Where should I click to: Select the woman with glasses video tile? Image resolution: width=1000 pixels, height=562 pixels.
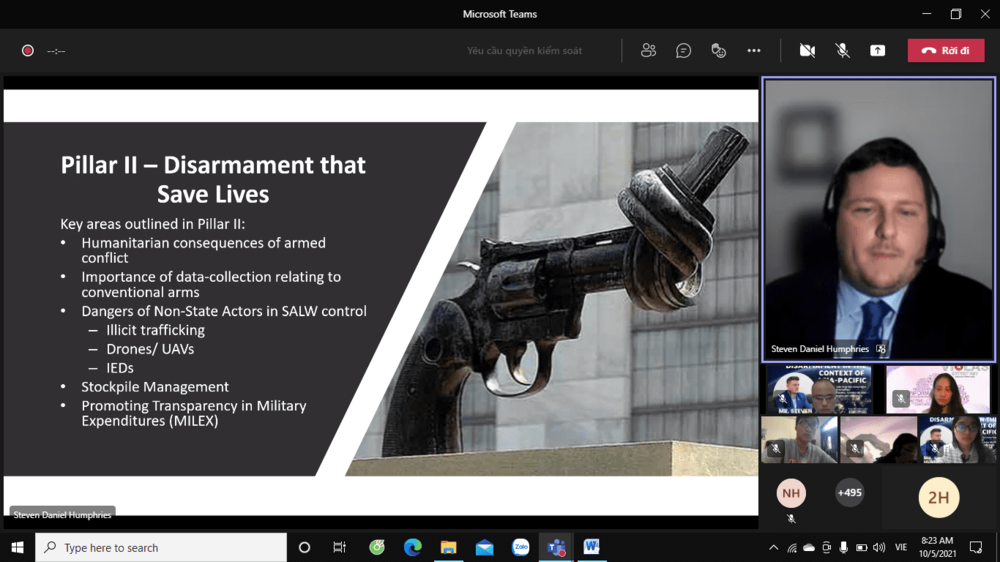[957, 440]
